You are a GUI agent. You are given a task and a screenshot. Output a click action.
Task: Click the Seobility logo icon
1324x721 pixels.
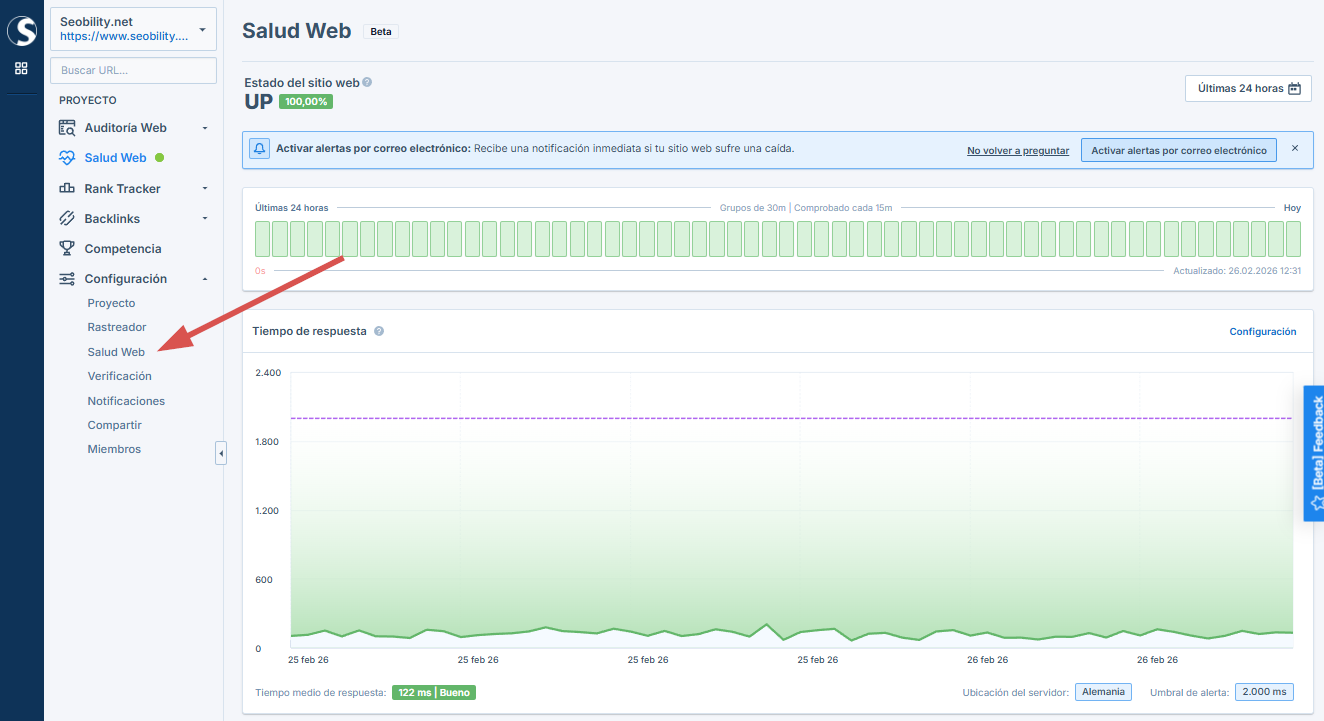pyautogui.click(x=21, y=31)
